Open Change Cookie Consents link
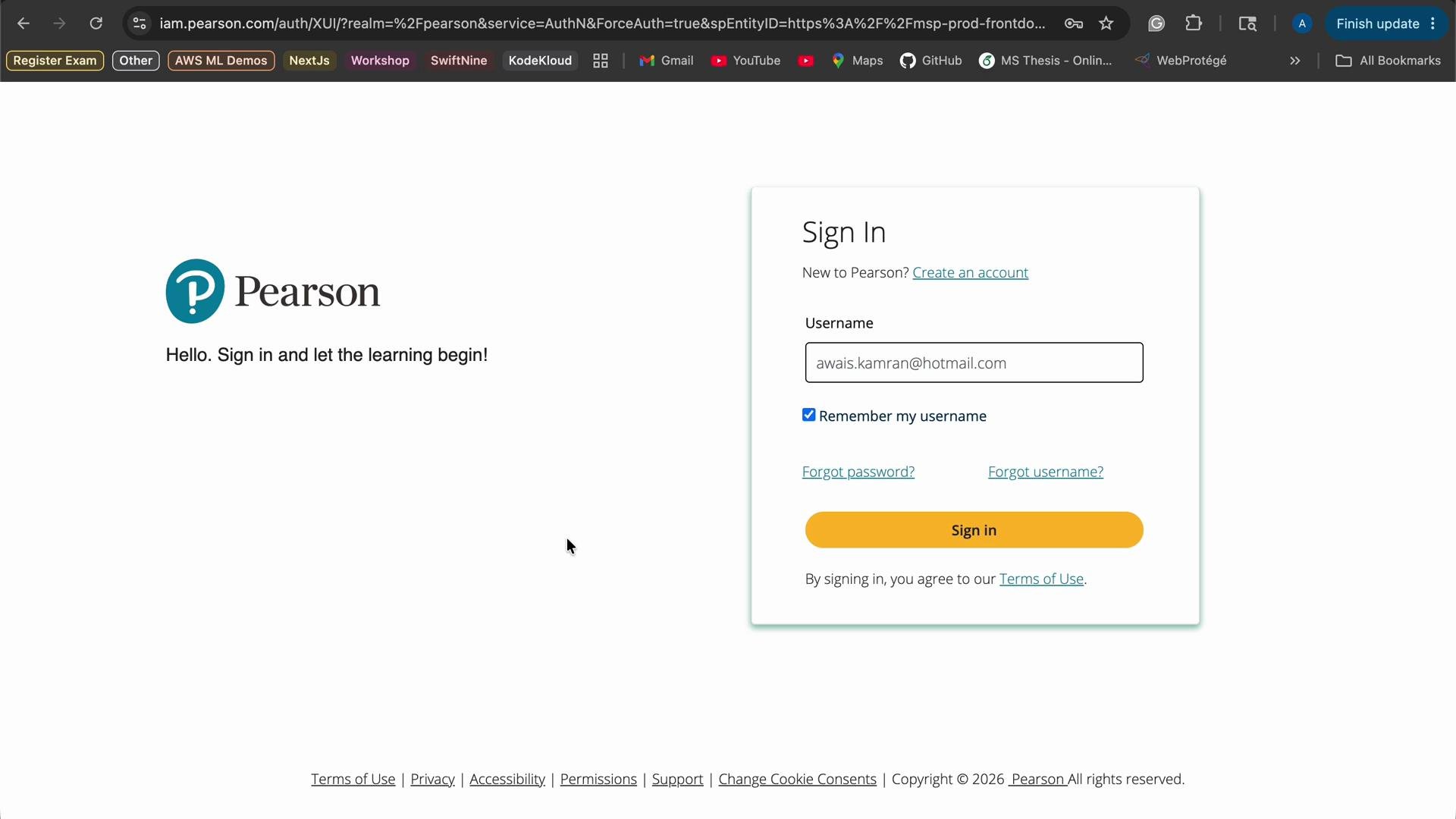Screen dimensions: 1456x819 pos(797,780)
